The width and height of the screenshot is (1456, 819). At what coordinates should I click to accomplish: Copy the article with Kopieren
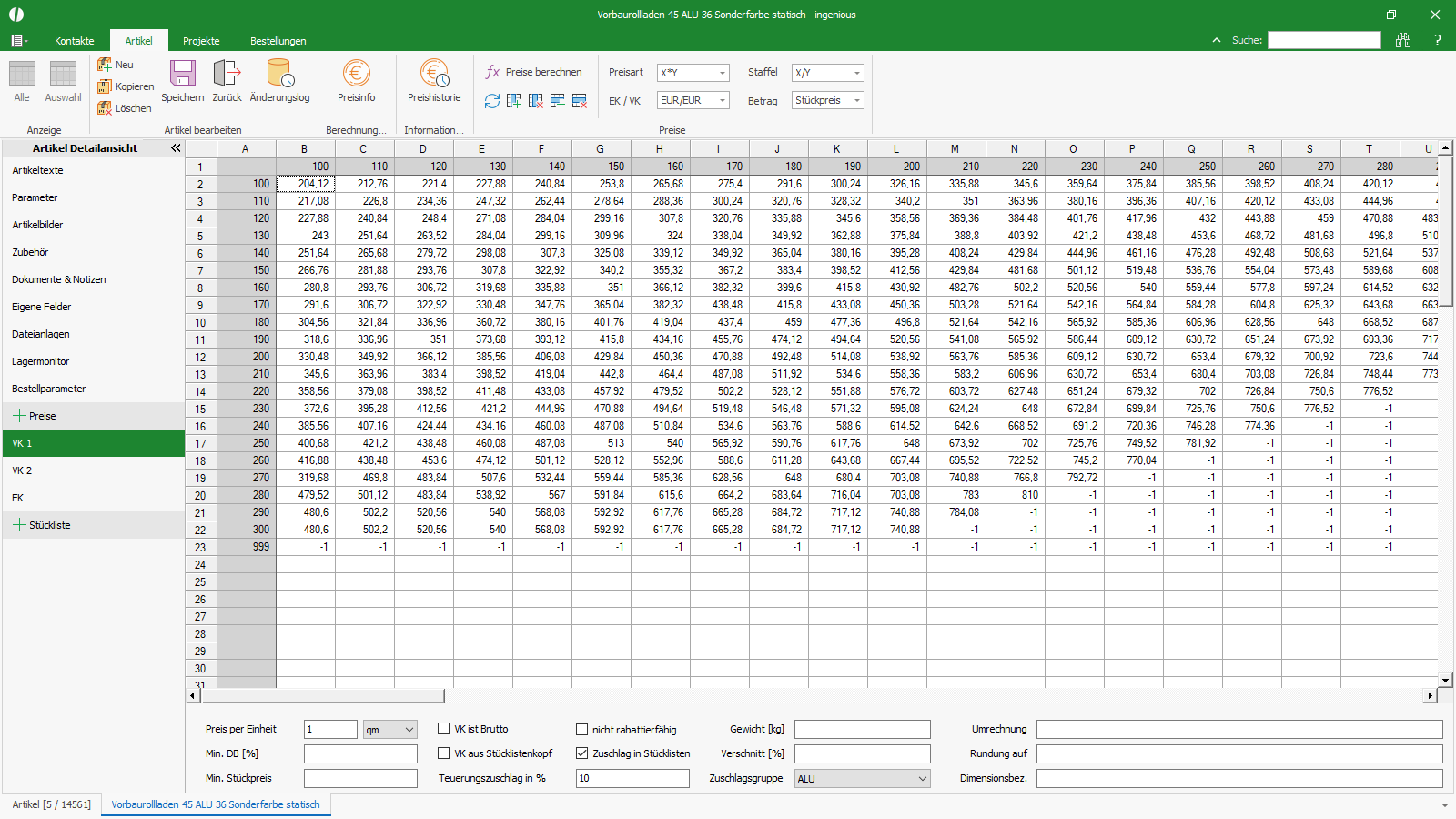[126, 86]
